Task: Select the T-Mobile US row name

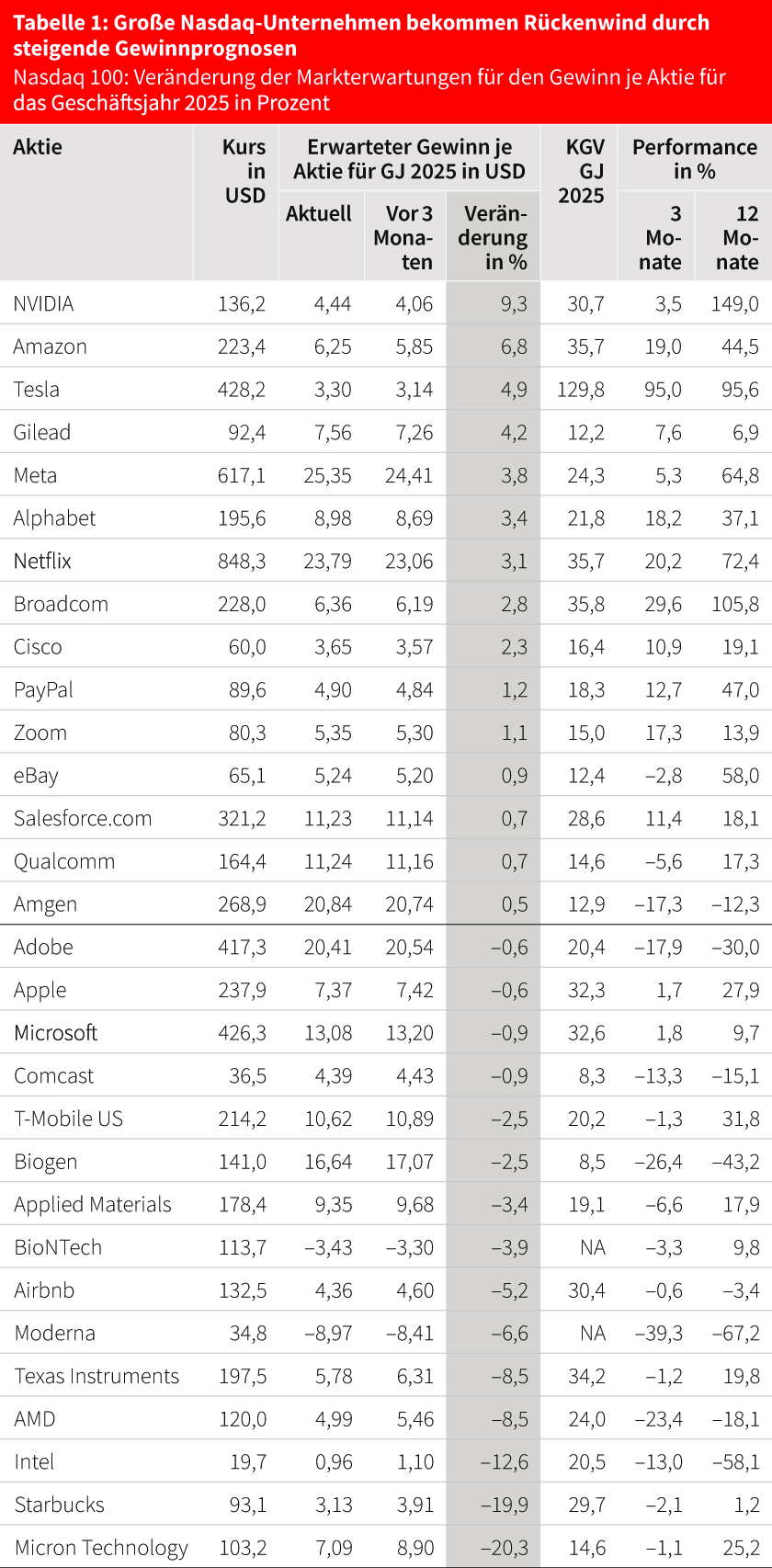Action: click(68, 1119)
